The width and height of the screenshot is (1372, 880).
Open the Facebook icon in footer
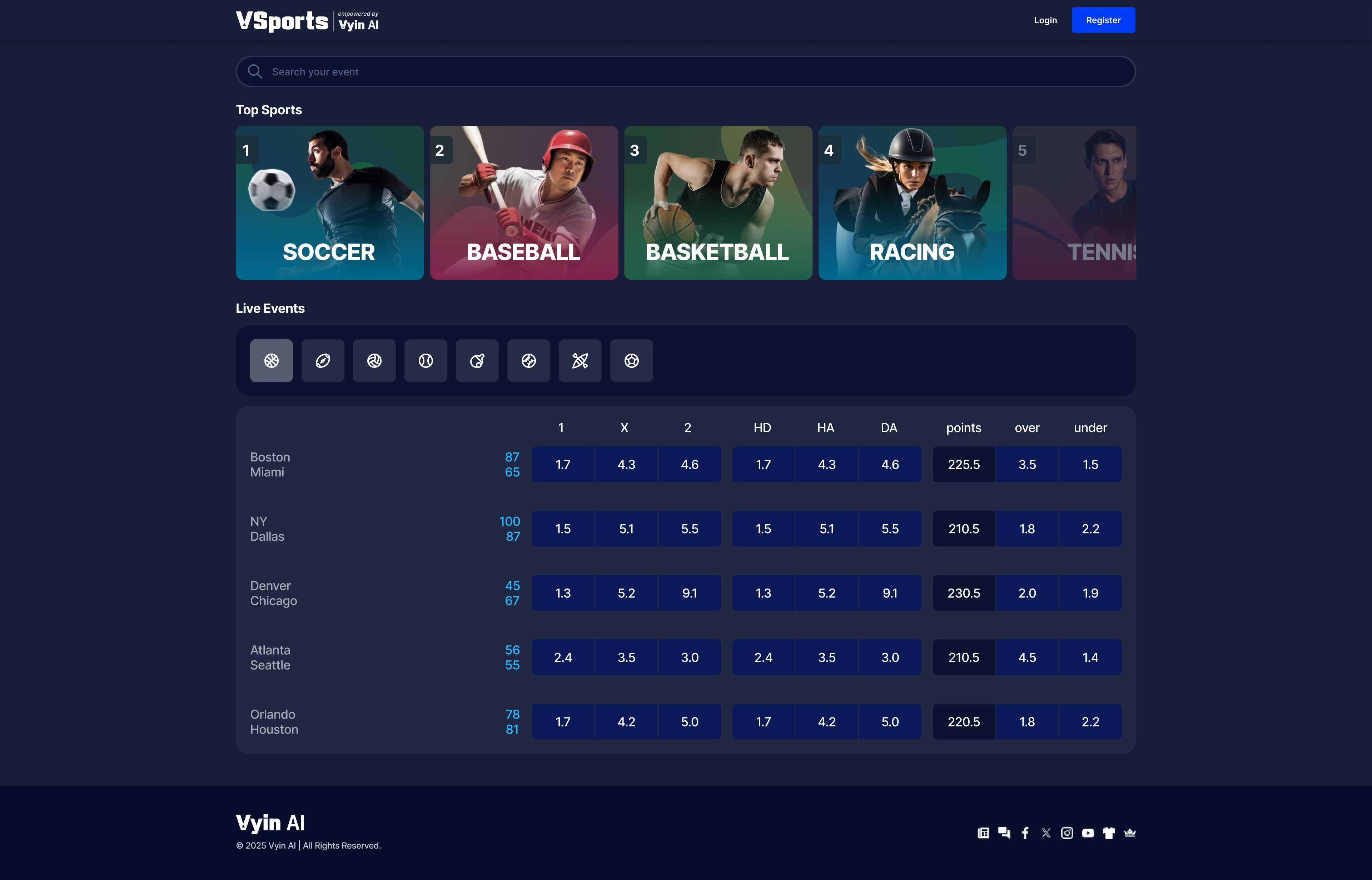point(1025,832)
